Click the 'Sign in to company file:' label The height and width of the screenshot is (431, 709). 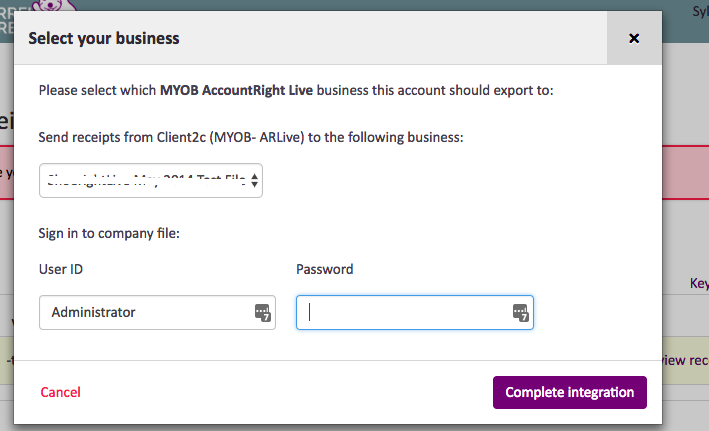109,233
